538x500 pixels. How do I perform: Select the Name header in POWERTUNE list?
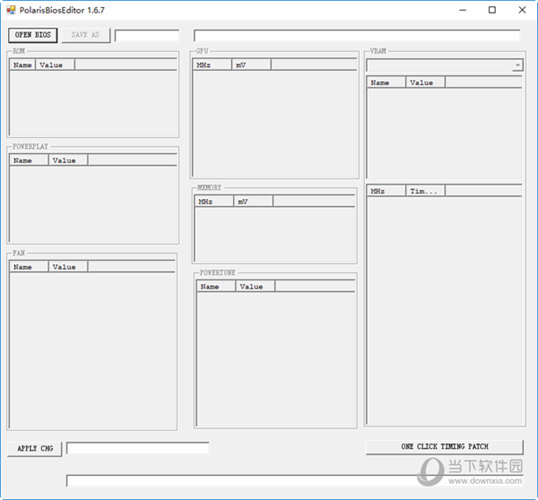[x=217, y=286]
